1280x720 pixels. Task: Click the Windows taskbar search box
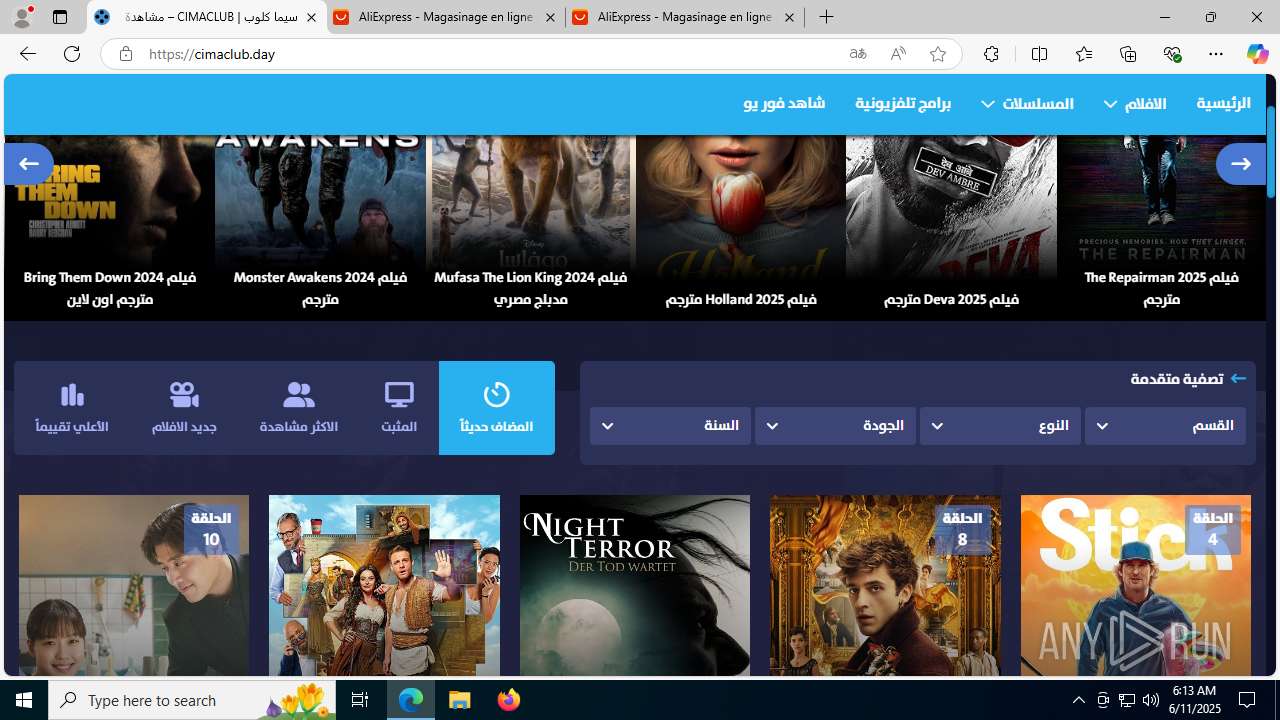pos(192,700)
